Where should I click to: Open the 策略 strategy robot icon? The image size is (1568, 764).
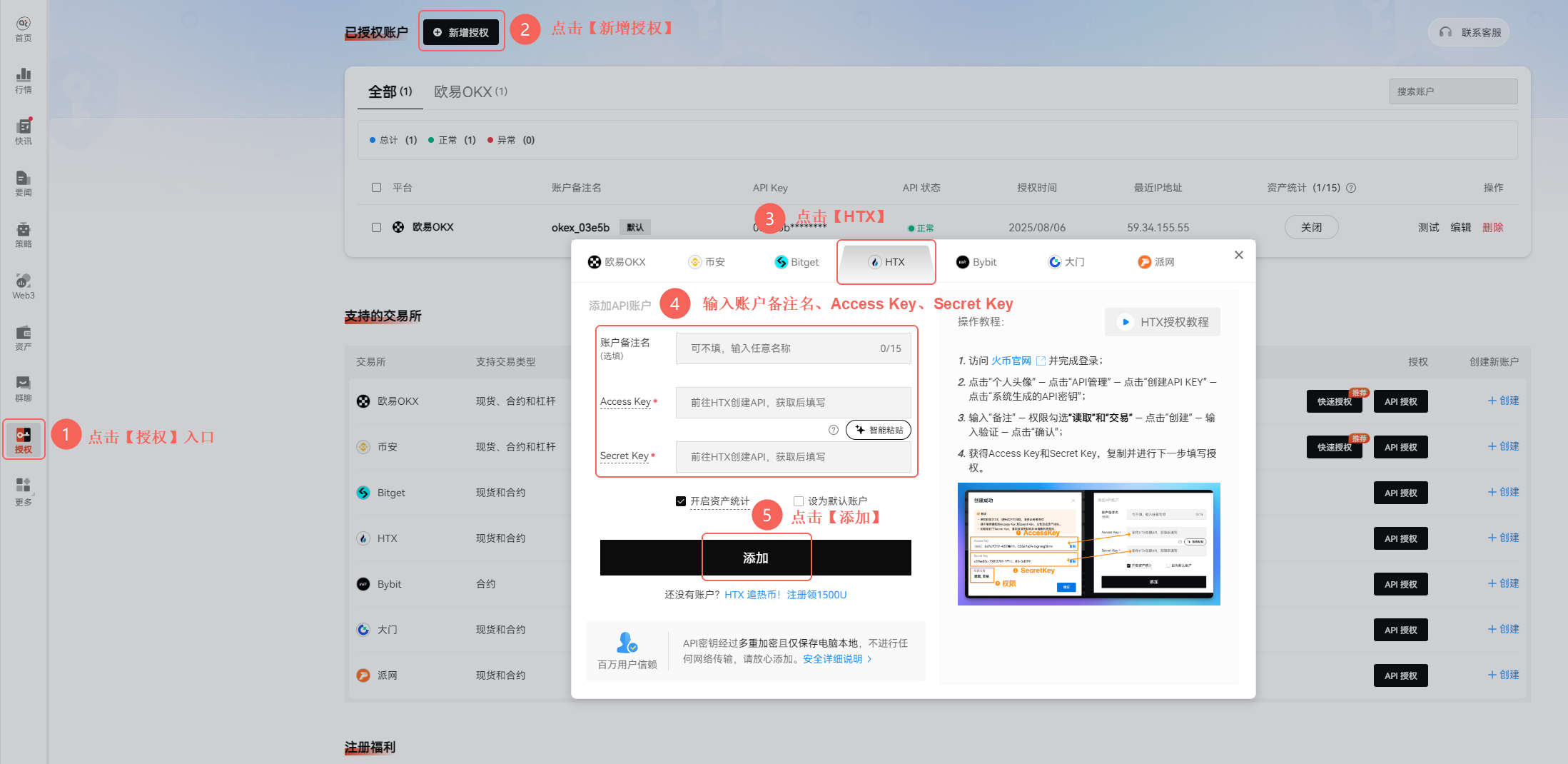(24, 235)
